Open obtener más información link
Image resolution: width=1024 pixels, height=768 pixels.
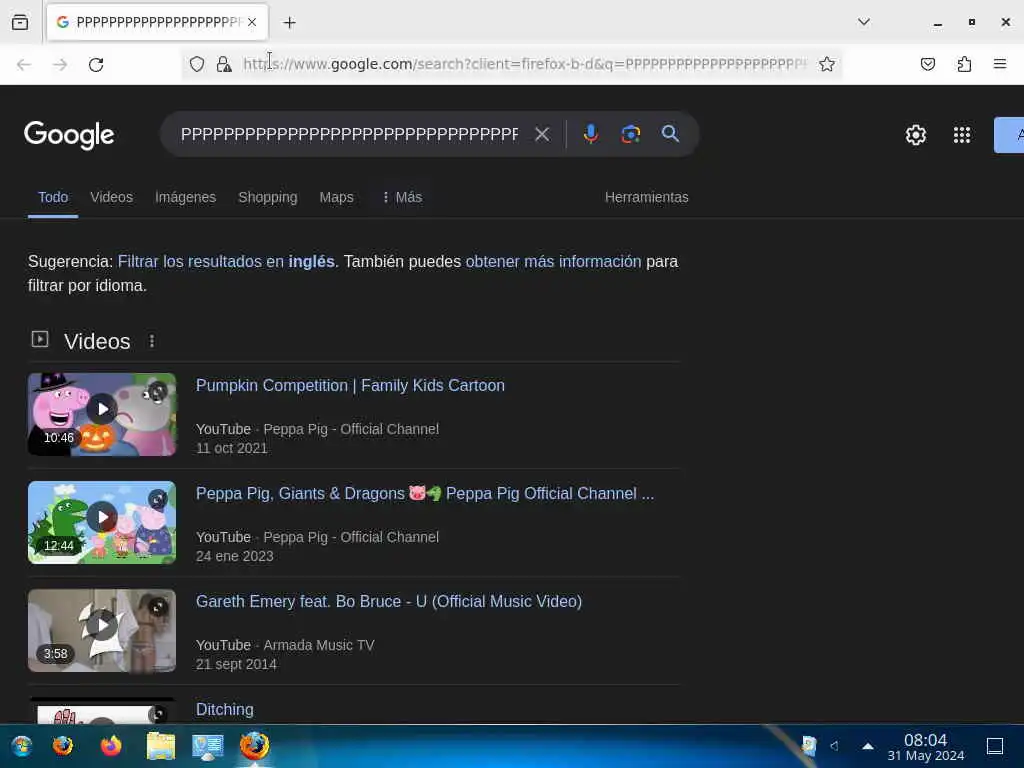[x=553, y=261]
